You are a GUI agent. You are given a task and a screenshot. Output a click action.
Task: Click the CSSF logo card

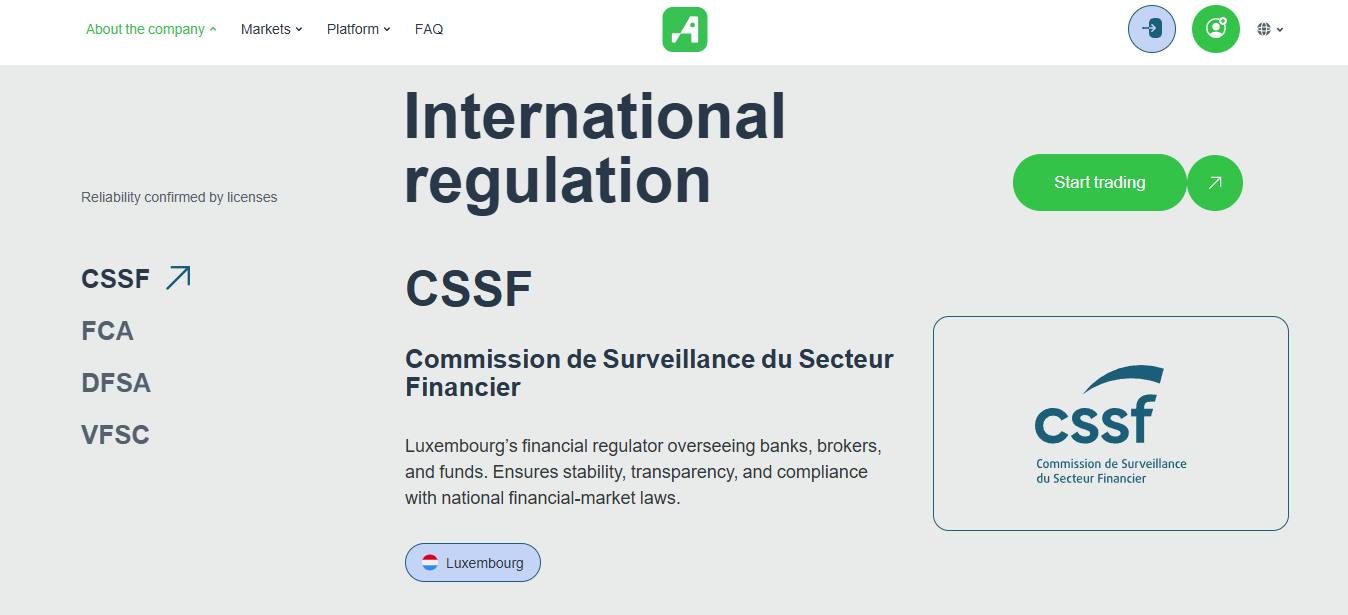(x=1110, y=423)
